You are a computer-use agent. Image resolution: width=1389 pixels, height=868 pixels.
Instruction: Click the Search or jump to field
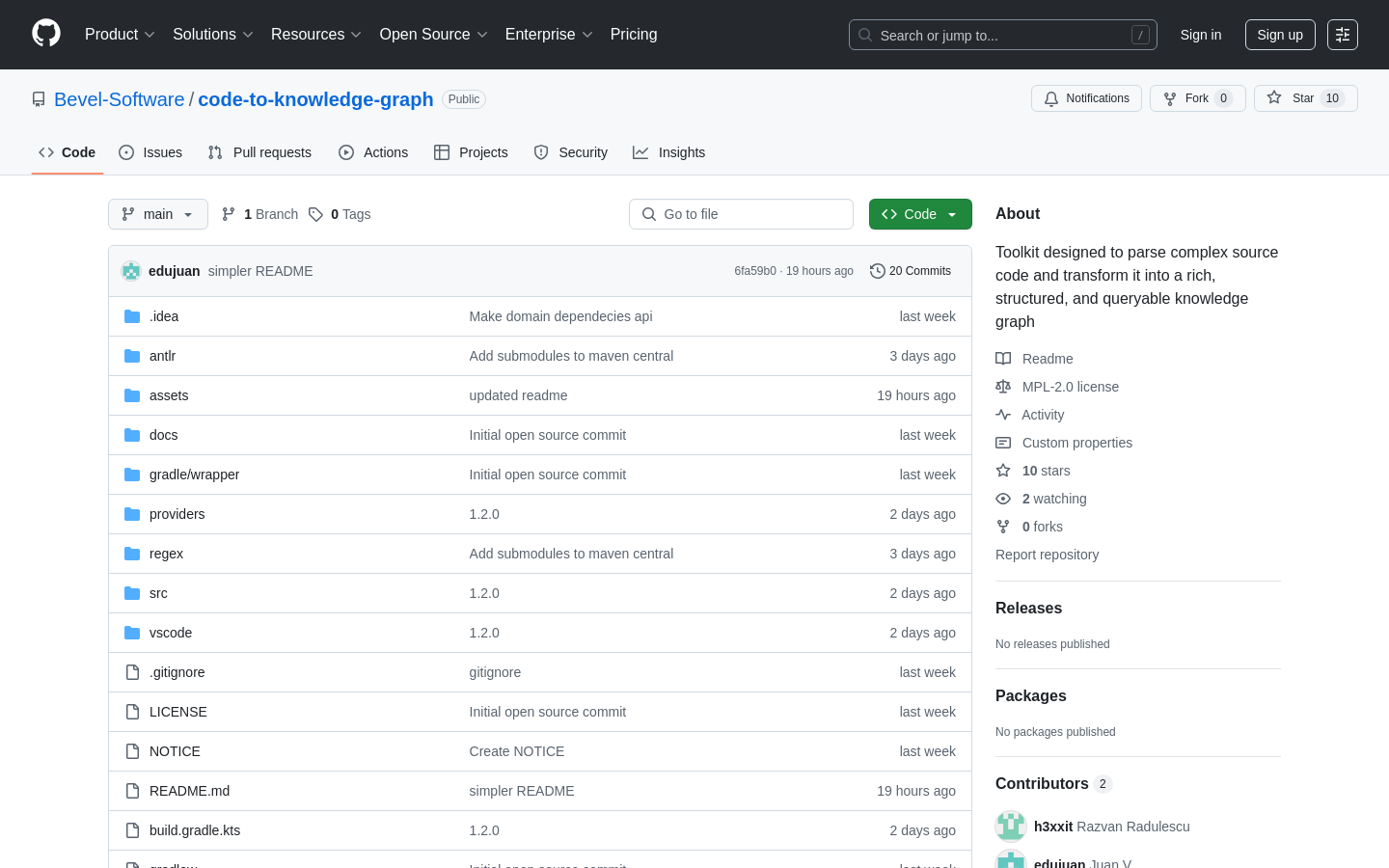click(1003, 35)
